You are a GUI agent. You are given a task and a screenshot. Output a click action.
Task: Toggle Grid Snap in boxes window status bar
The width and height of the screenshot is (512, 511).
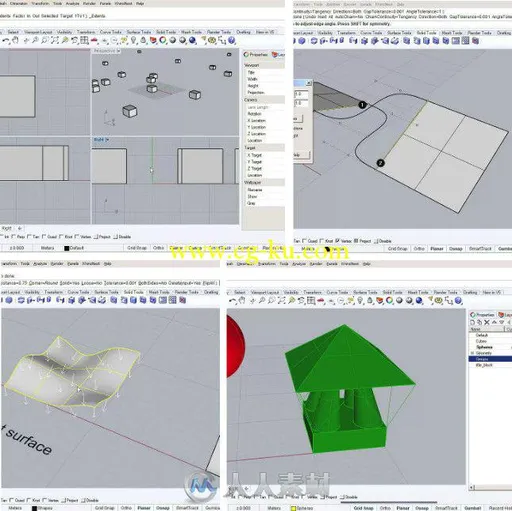click(137, 248)
